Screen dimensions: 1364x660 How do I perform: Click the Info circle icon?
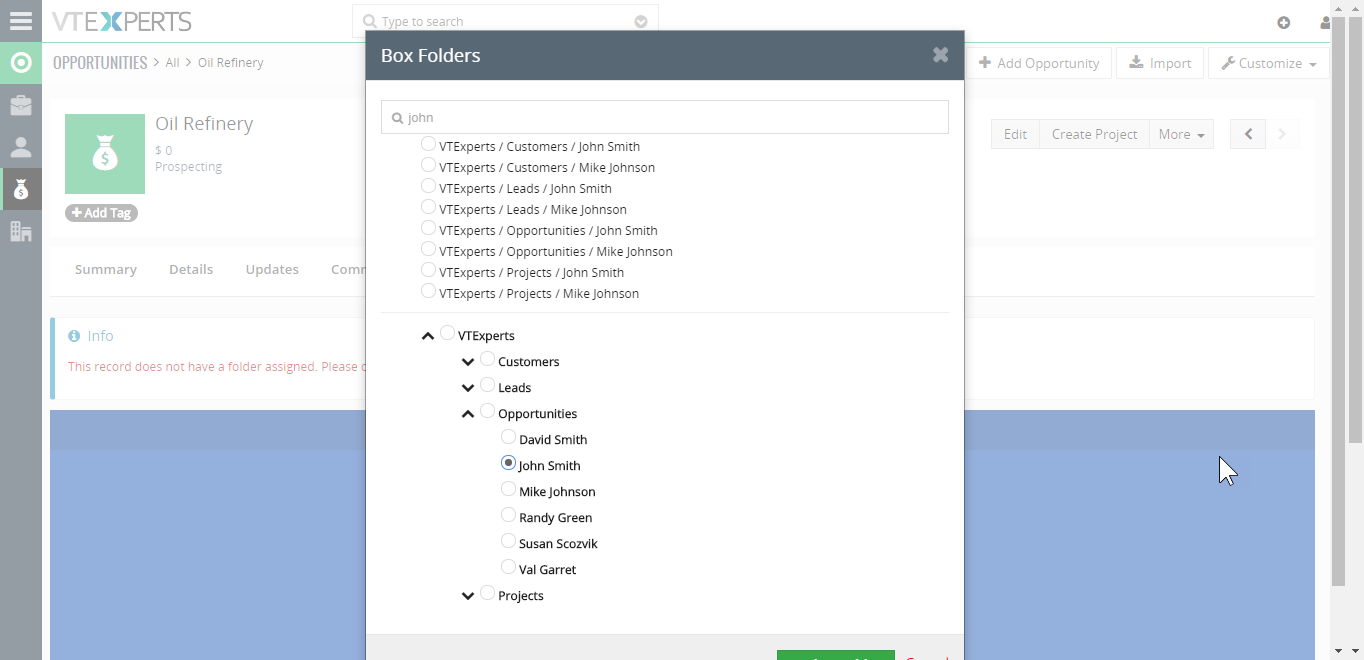click(74, 336)
